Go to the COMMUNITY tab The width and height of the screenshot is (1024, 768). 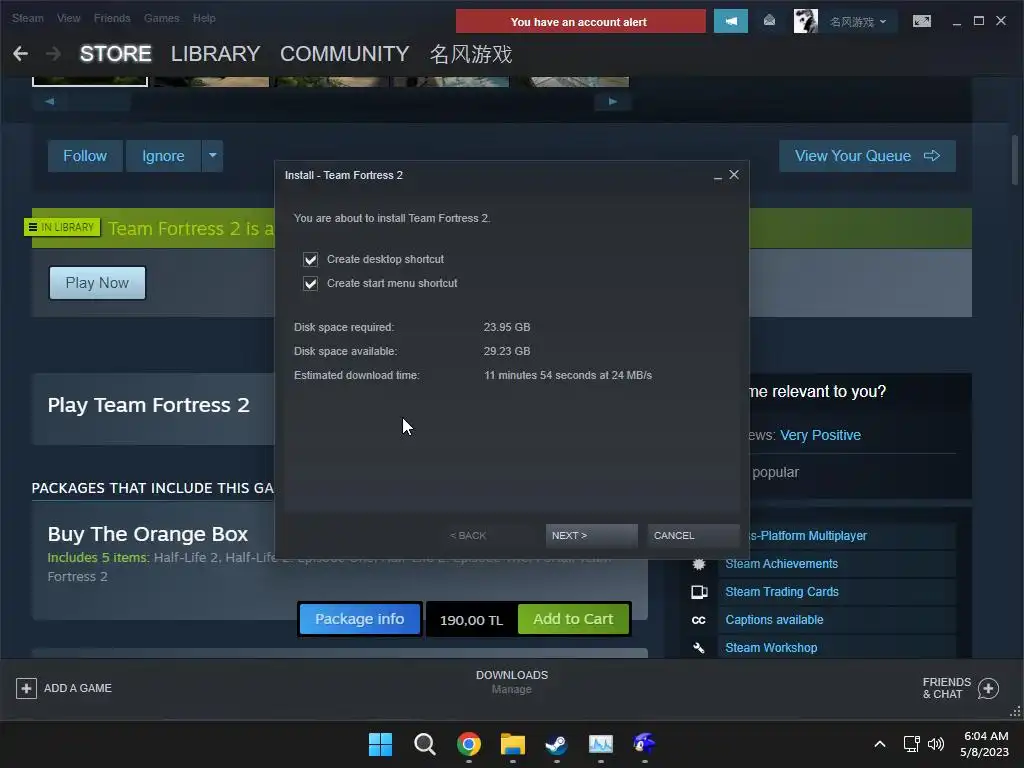[x=345, y=54]
